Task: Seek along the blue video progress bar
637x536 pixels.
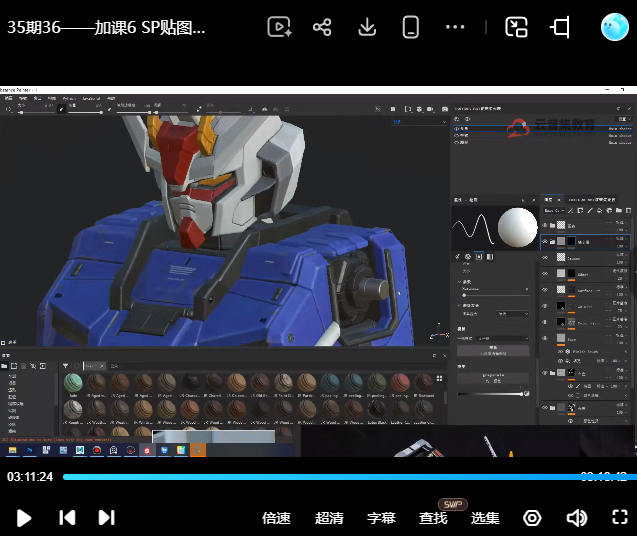Action: pyautogui.click(x=349, y=477)
